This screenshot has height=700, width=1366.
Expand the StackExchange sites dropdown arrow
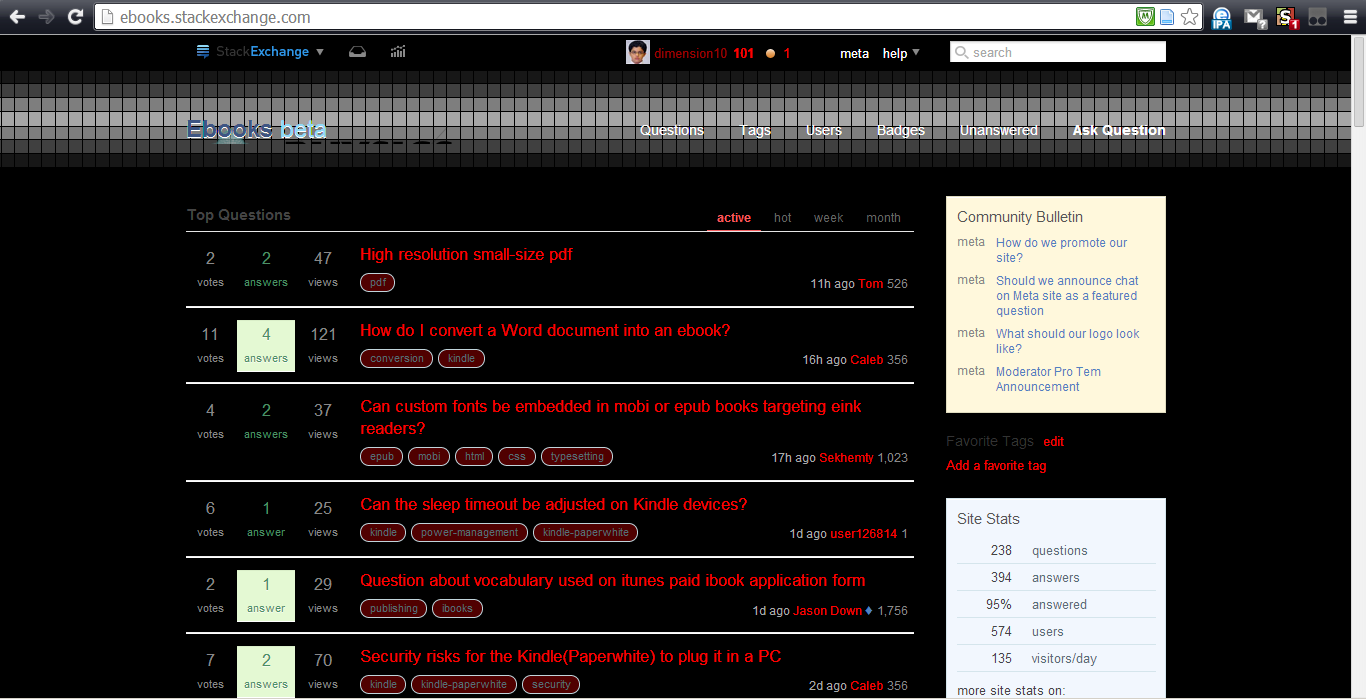pos(319,51)
